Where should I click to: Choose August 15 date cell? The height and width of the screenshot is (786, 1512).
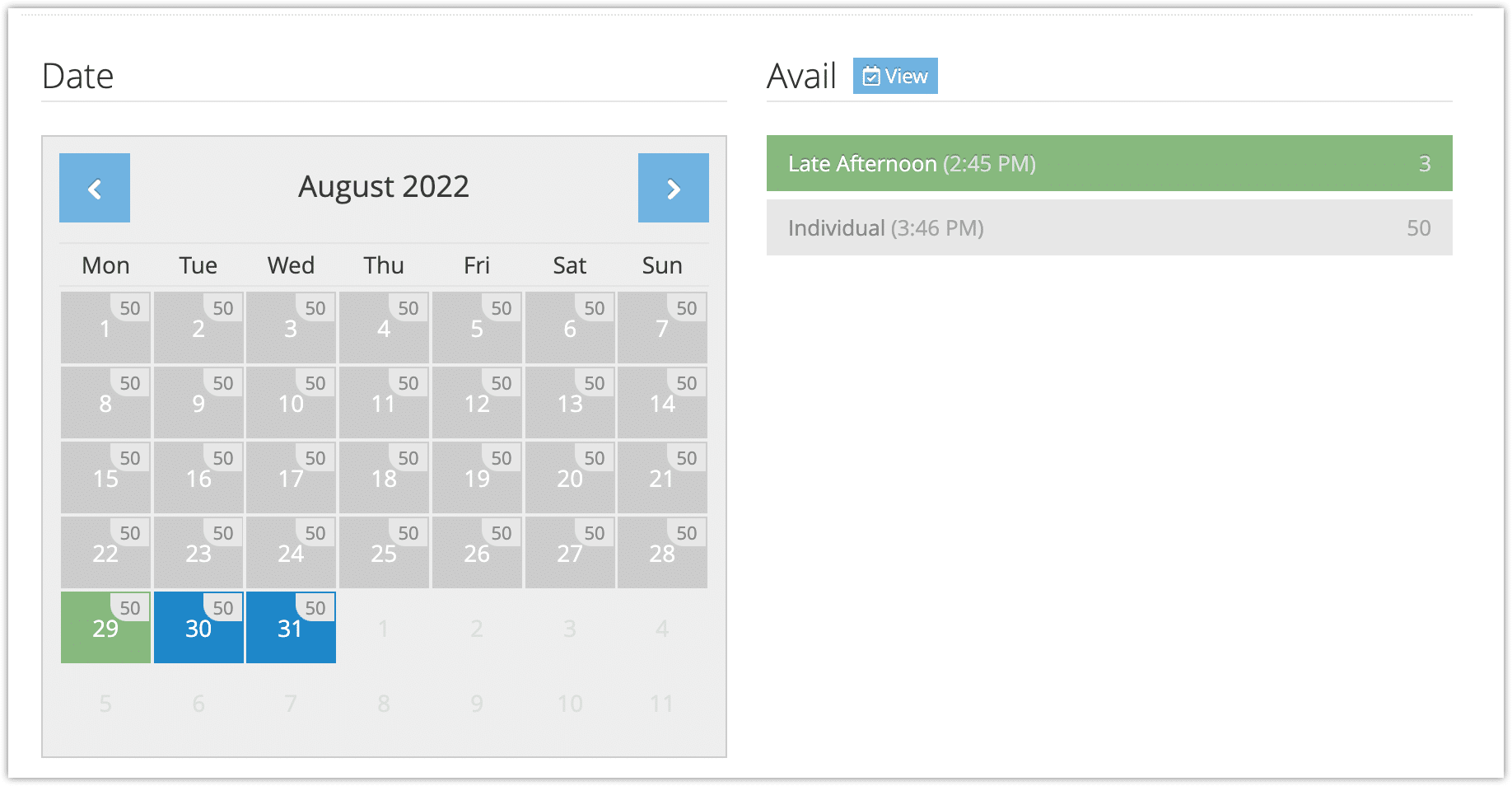[105, 477]
